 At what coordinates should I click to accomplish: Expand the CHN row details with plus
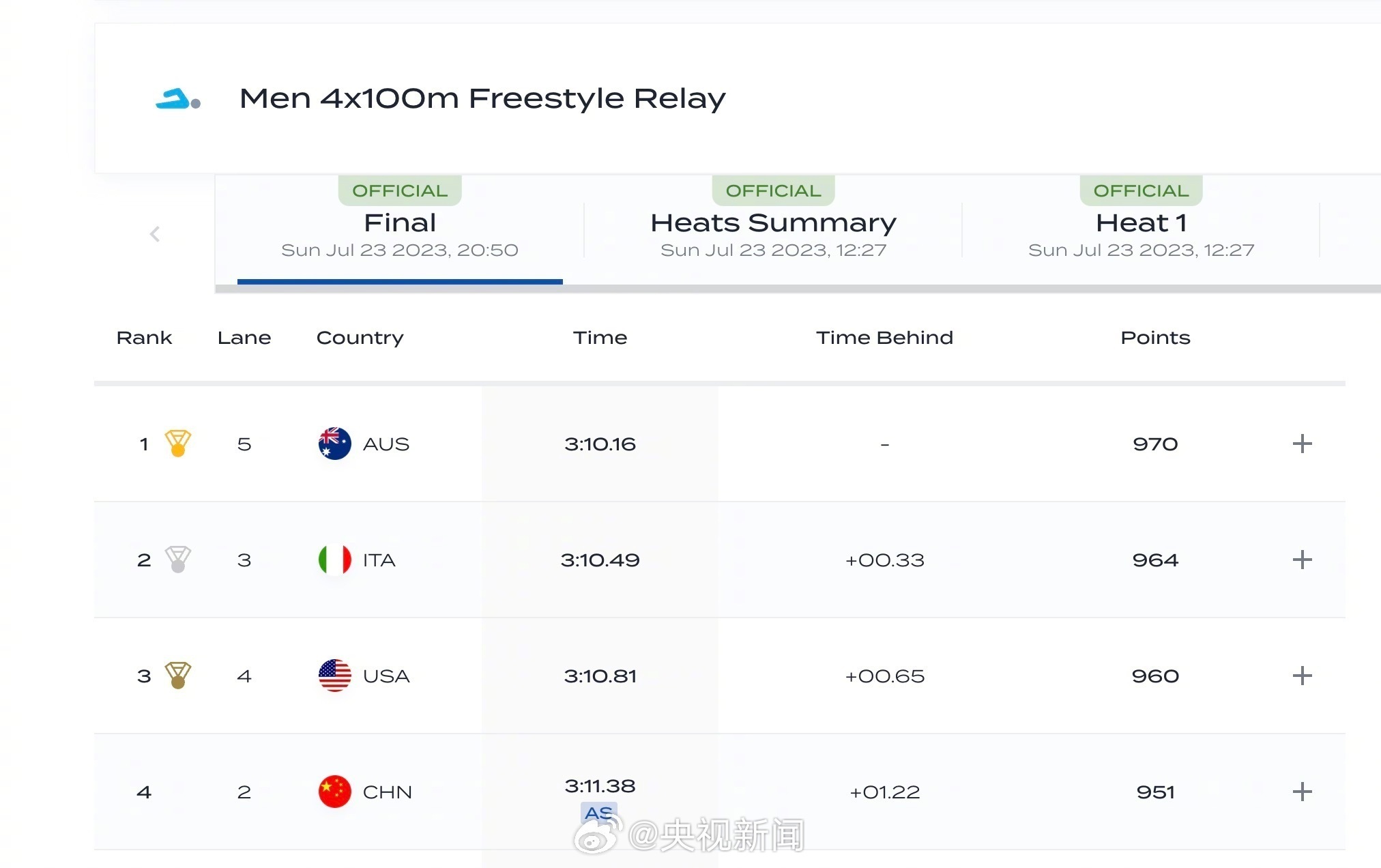pos(1302,792)
